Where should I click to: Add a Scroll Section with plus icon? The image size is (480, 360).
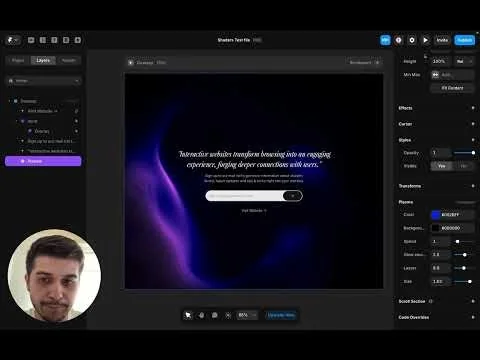(x=473, y=301)
